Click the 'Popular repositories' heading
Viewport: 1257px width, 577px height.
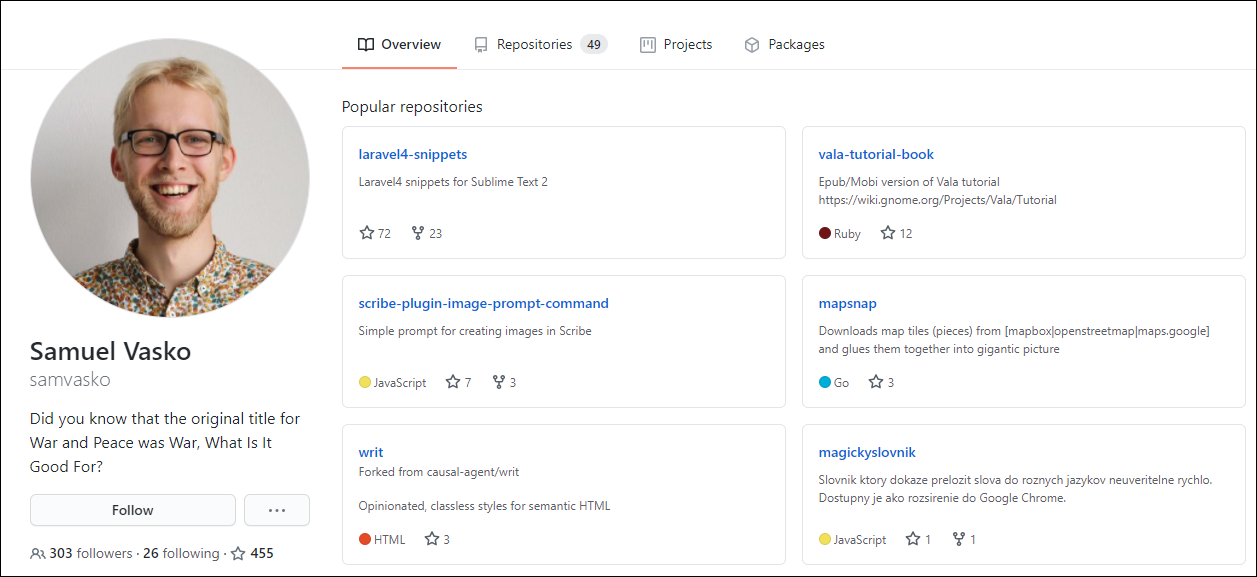[x=412, y=106]
